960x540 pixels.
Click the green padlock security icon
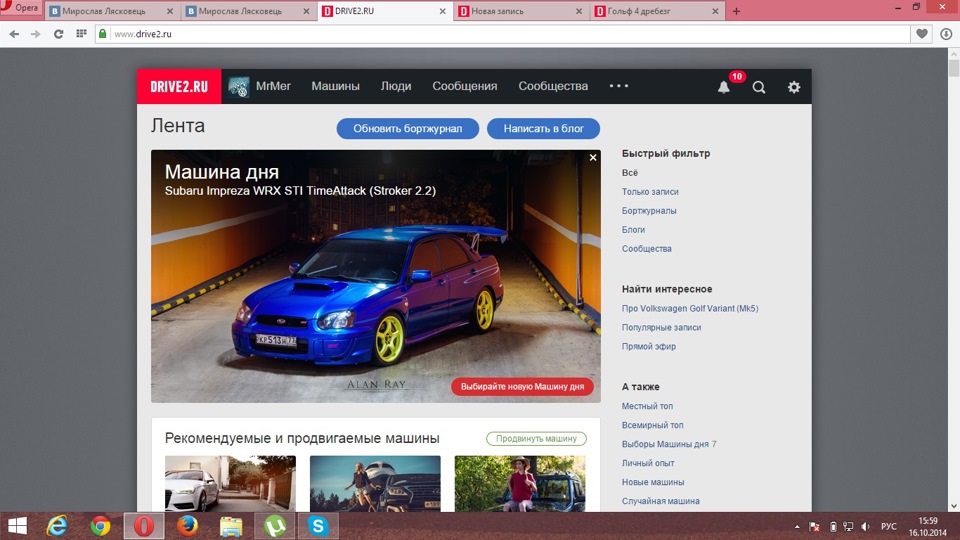point(103,34)
